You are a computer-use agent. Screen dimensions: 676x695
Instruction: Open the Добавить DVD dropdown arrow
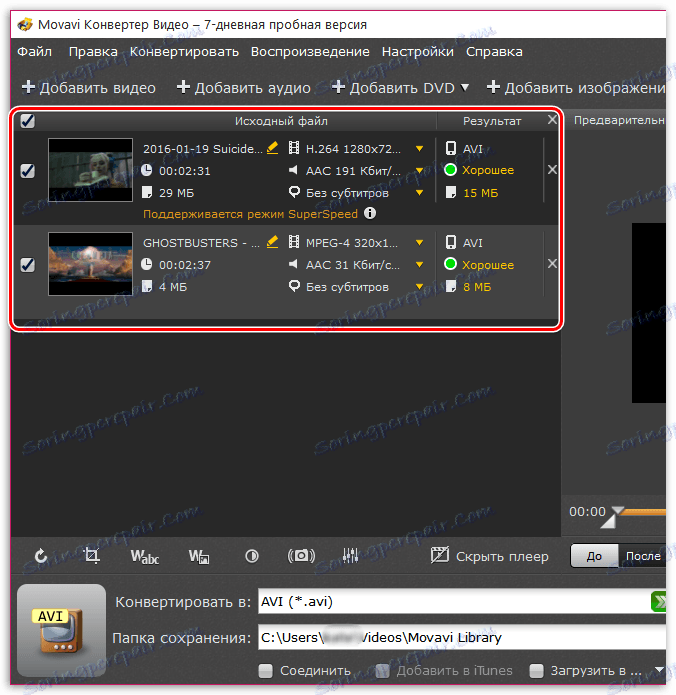pos(465,87)
